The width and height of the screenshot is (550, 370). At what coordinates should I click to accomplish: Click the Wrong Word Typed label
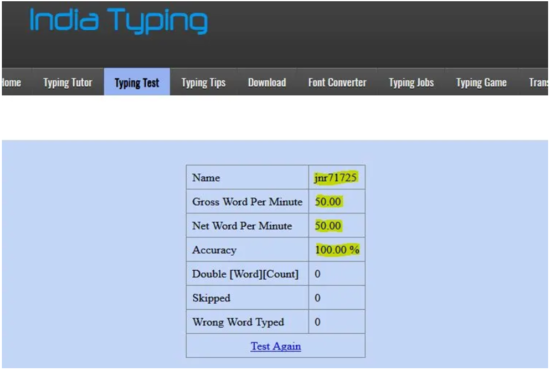(x=238, y=322)
